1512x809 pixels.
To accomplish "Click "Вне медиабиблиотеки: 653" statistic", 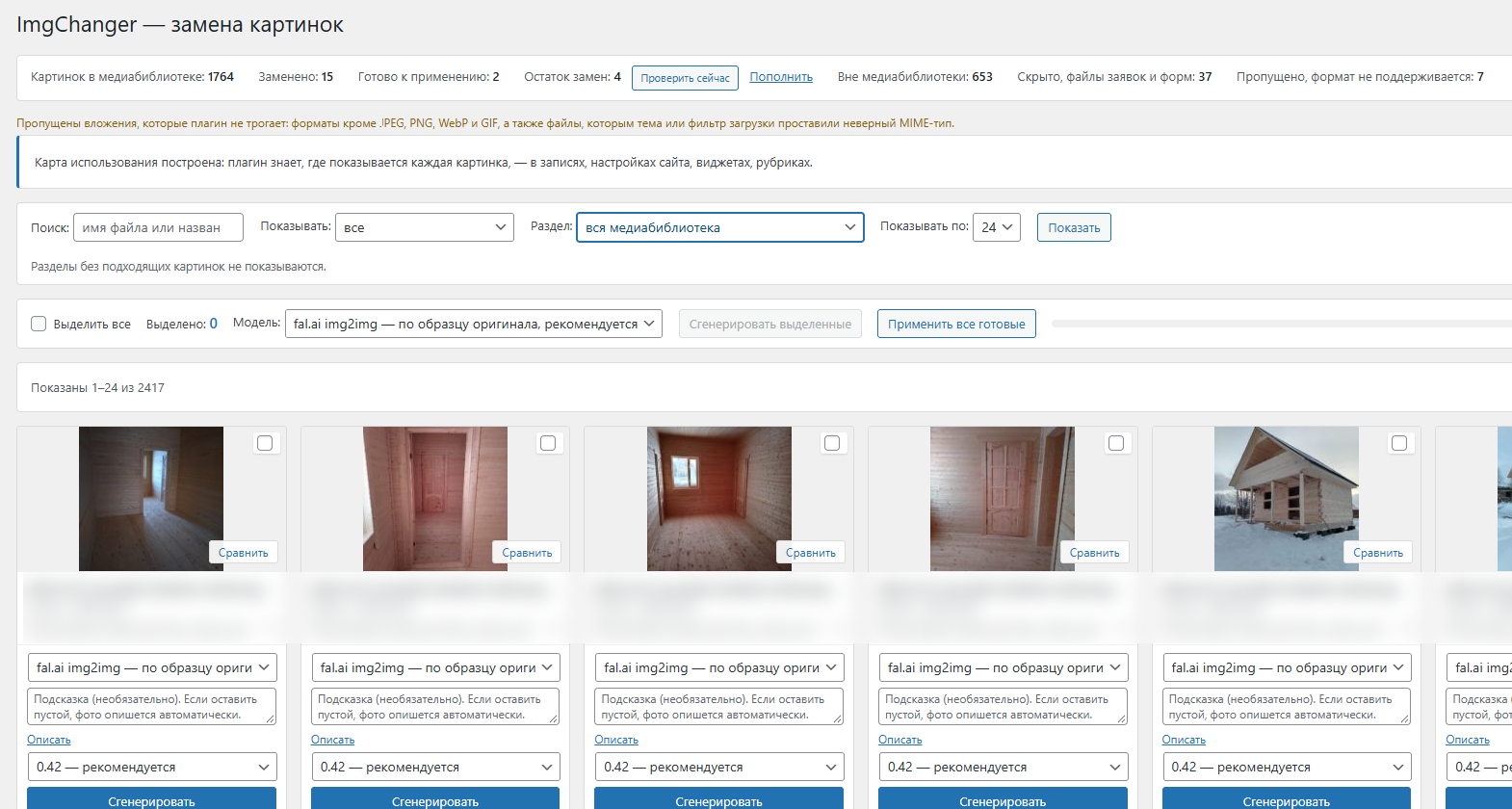I will [915, 77].
